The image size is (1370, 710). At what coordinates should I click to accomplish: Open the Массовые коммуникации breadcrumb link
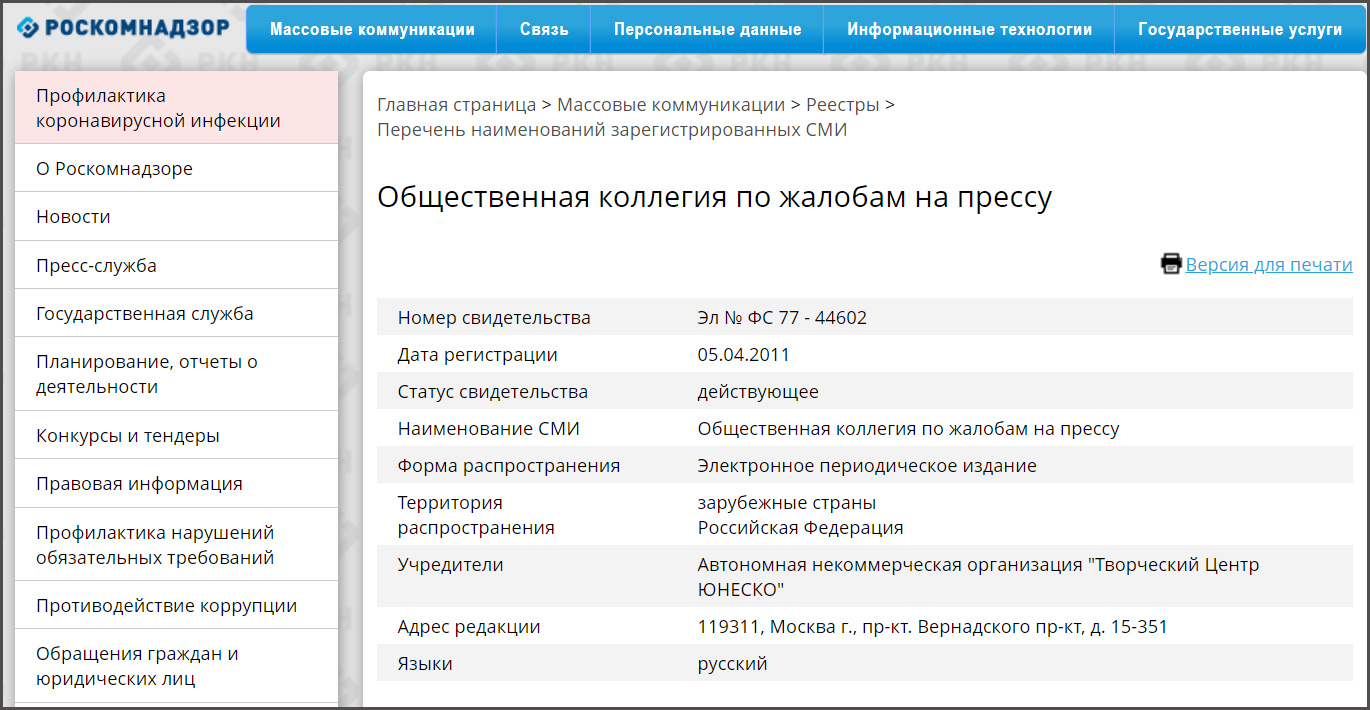pyautogui.click(x=671, y=104)
